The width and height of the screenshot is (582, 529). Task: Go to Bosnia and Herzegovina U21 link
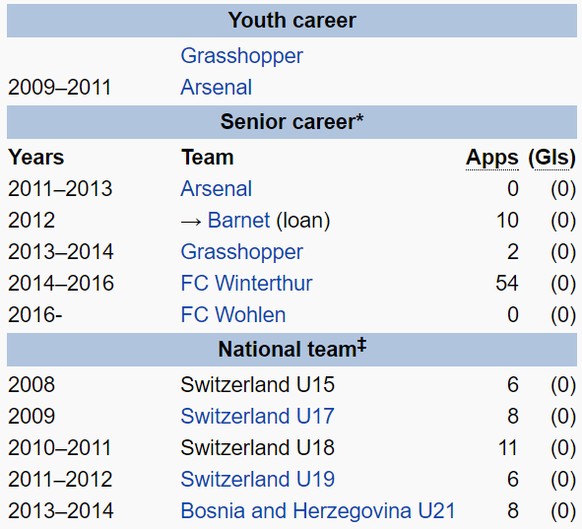pyautogui.click(x=318, y=511)
